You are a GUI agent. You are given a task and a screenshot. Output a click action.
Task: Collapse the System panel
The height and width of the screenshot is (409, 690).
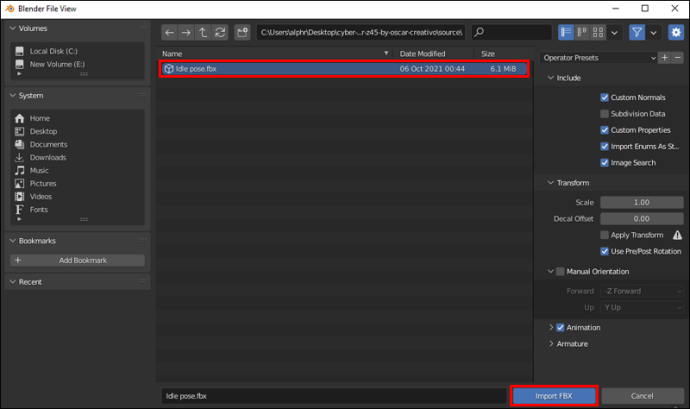tap(12, 96)
